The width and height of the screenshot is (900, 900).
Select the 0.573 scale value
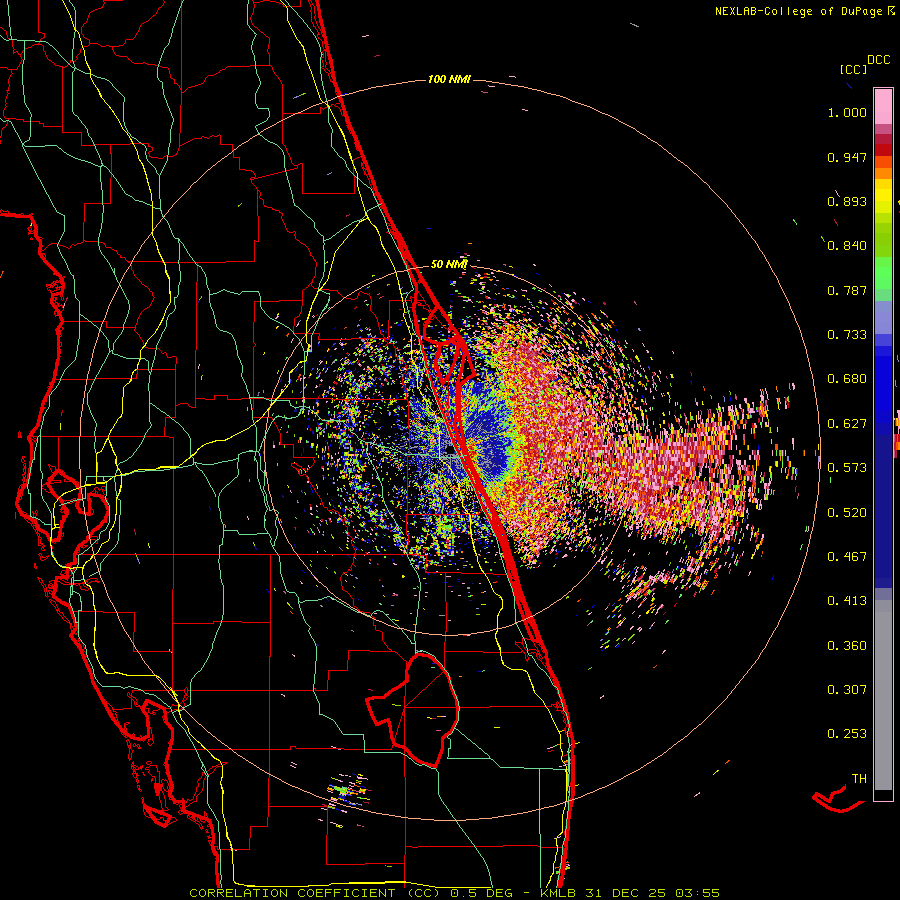point(847,467)
